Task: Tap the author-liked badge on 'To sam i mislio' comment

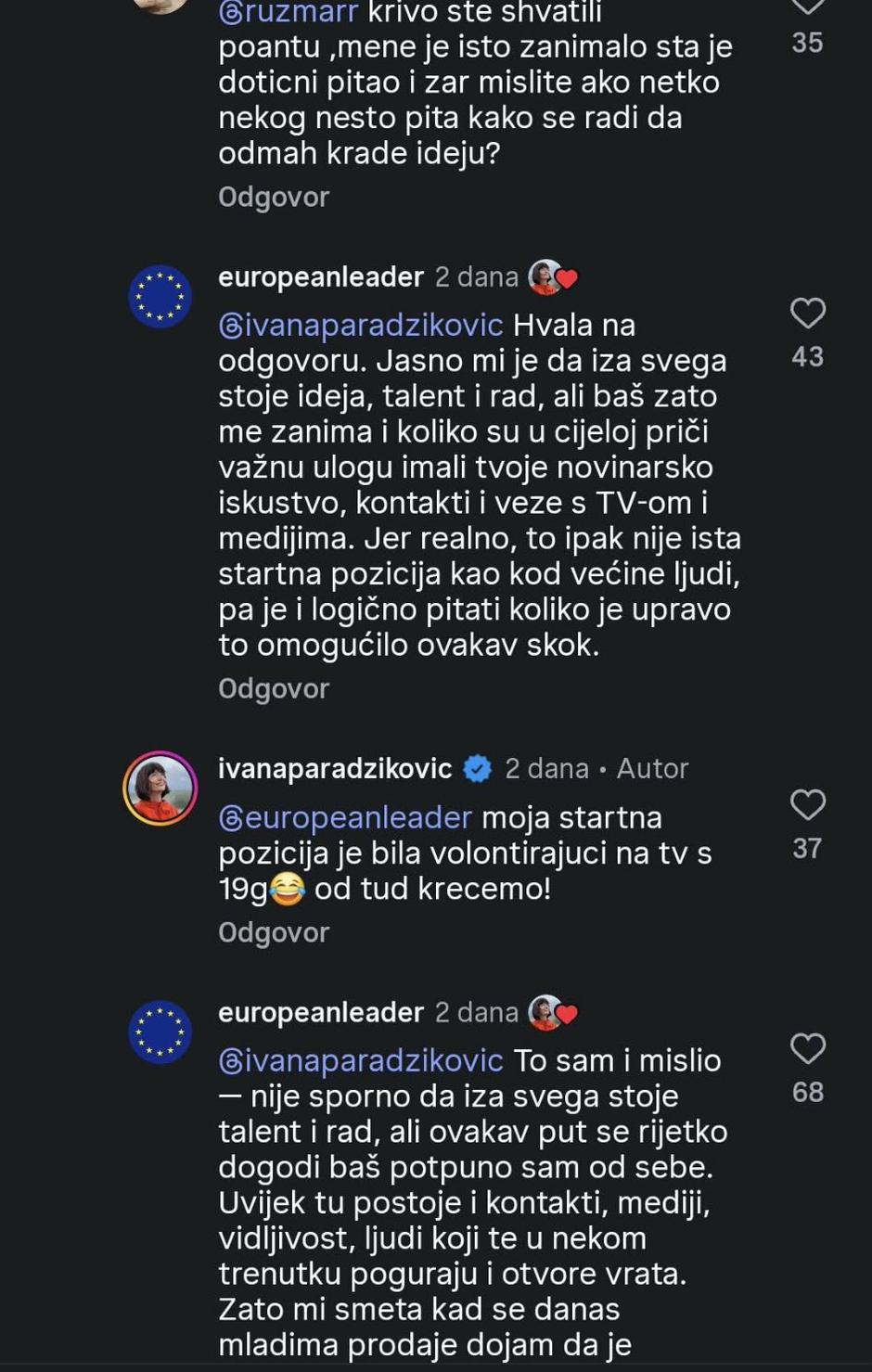Action: 553,1012
